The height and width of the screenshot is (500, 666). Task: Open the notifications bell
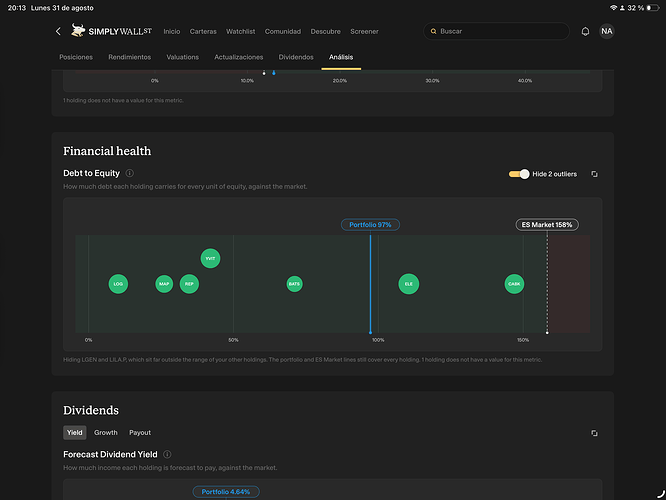tap(585, 31)
